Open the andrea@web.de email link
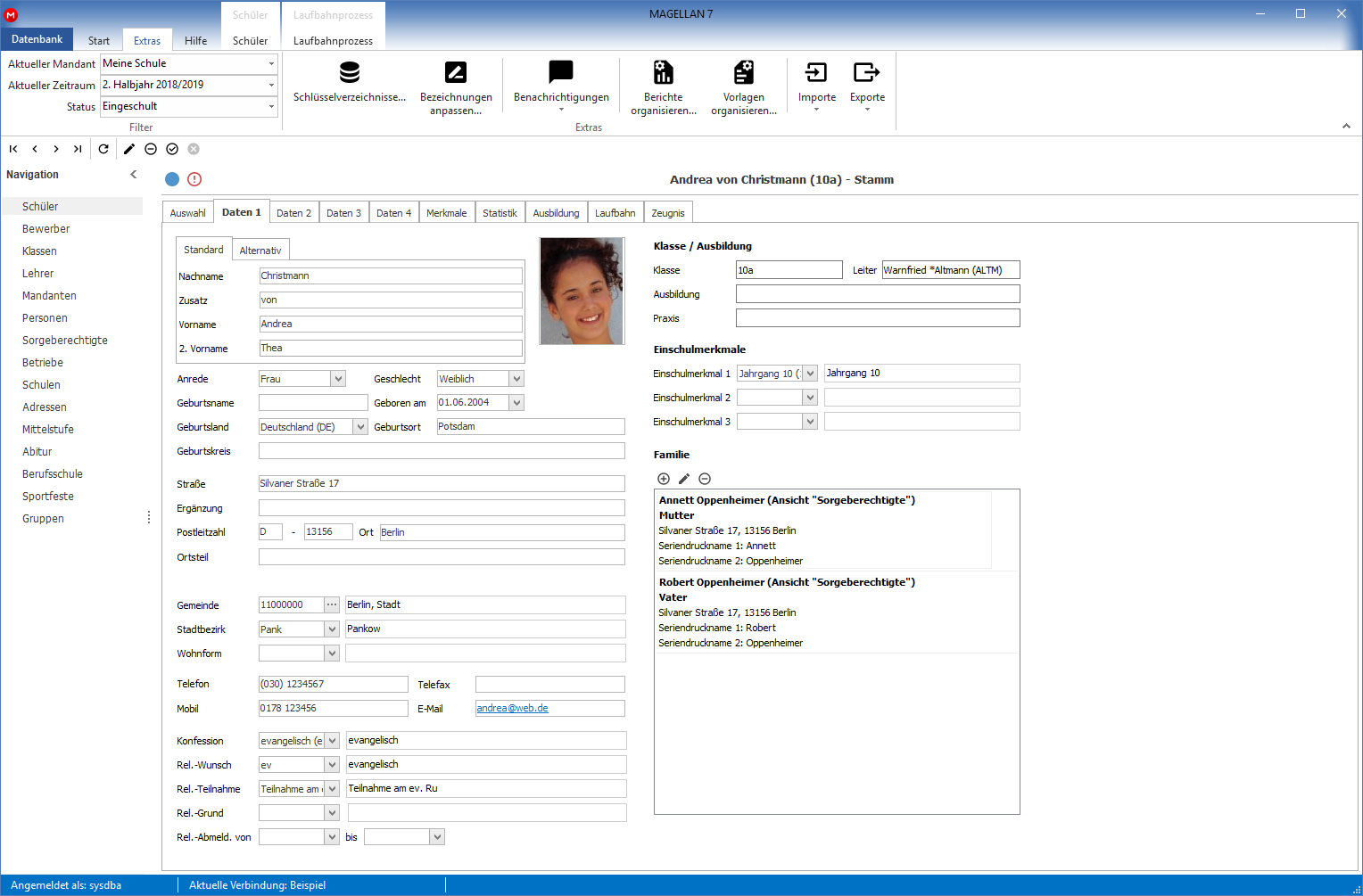Image resolution: width=1363 pixels, height=896 pixels. pos(512,708)
